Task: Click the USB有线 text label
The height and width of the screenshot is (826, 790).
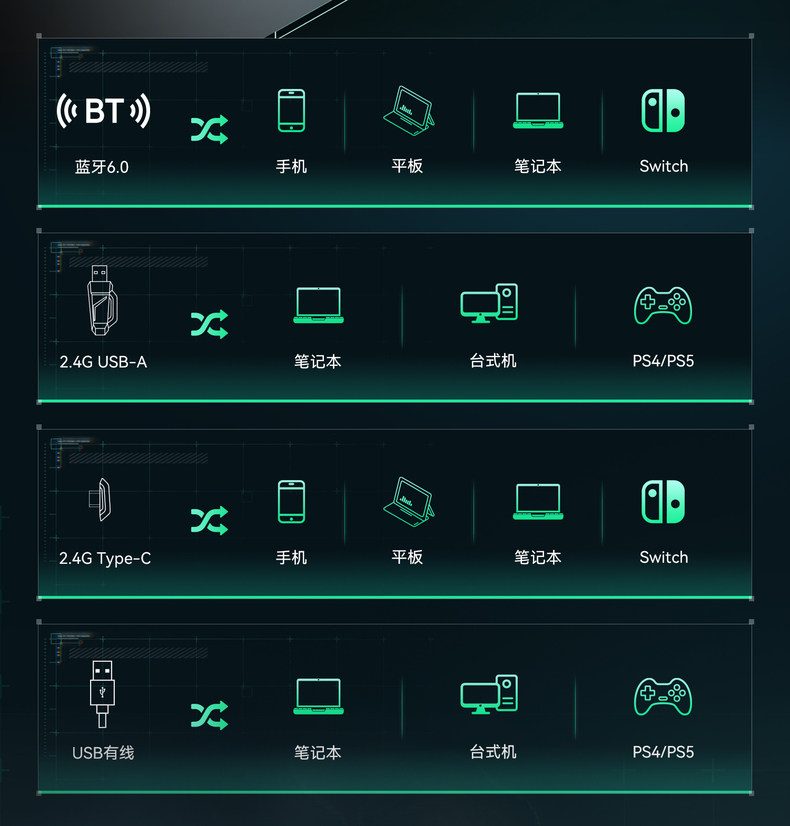Action: [103, 753]
